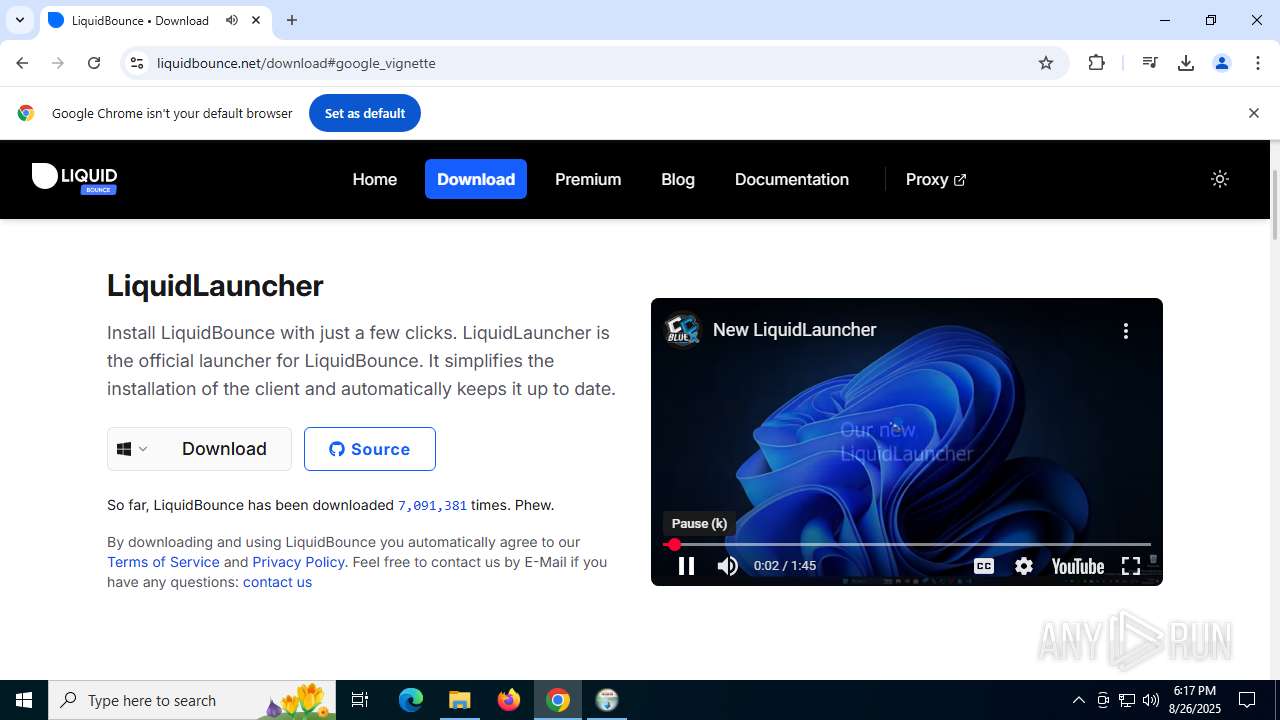The width and height of the screenshot is (1280, 720).
Task: Click the contact us link
Action: [277, 582]
